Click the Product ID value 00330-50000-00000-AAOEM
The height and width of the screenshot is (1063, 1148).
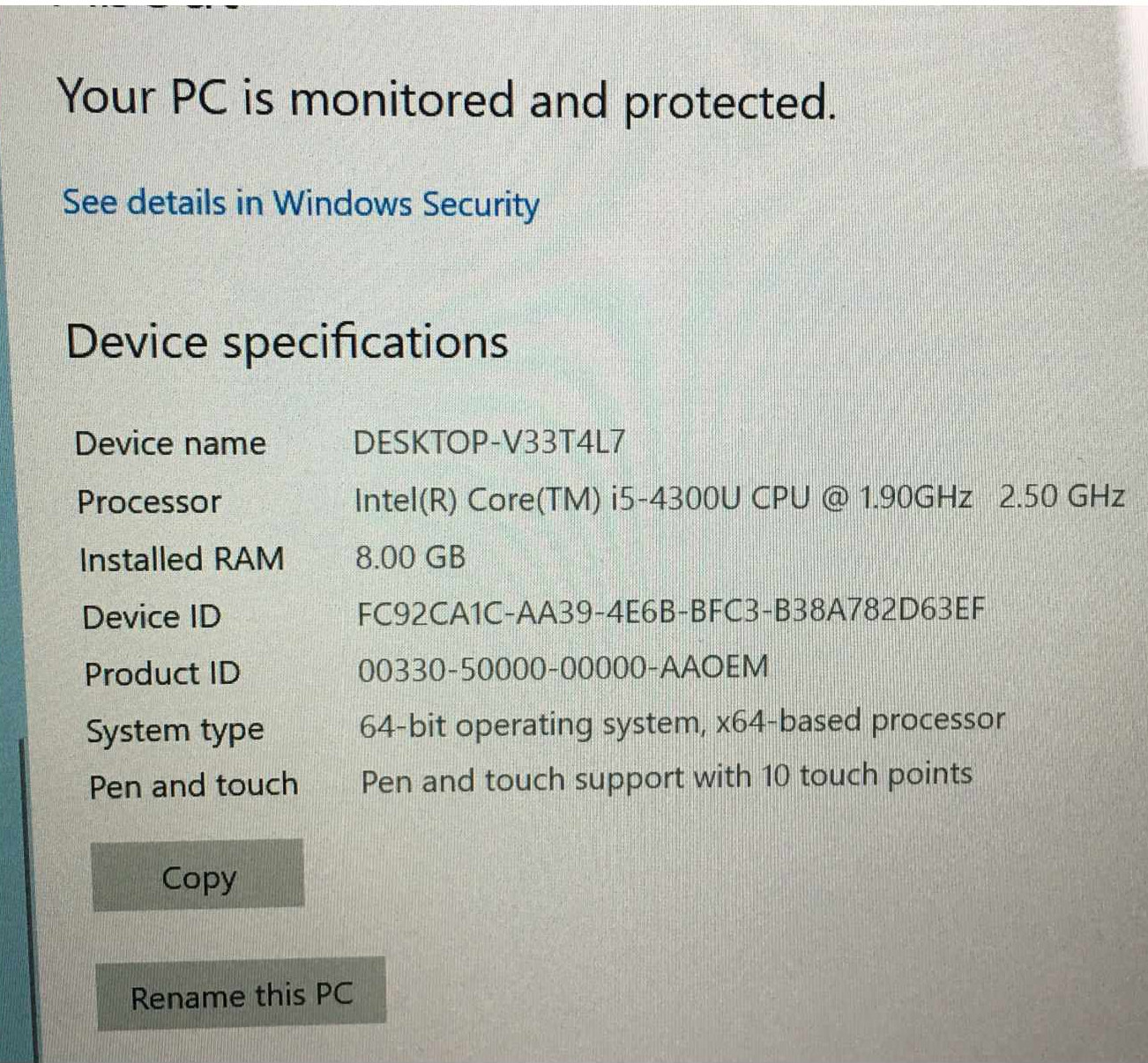(x=563, y=668)
